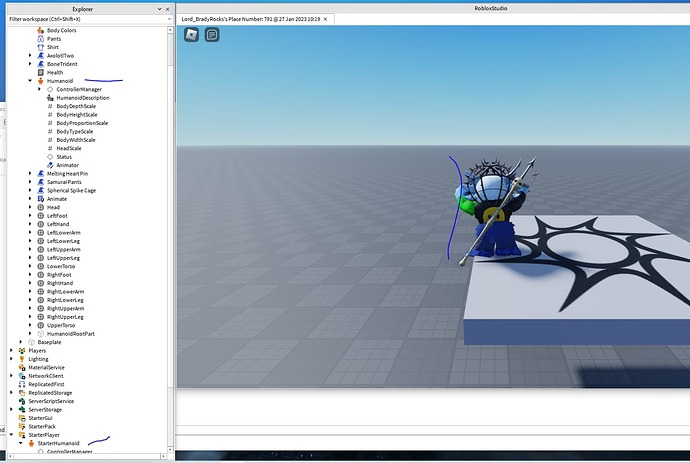Click the Filter workspace search field
Screen dimensions: 690x463
point(80,19)
